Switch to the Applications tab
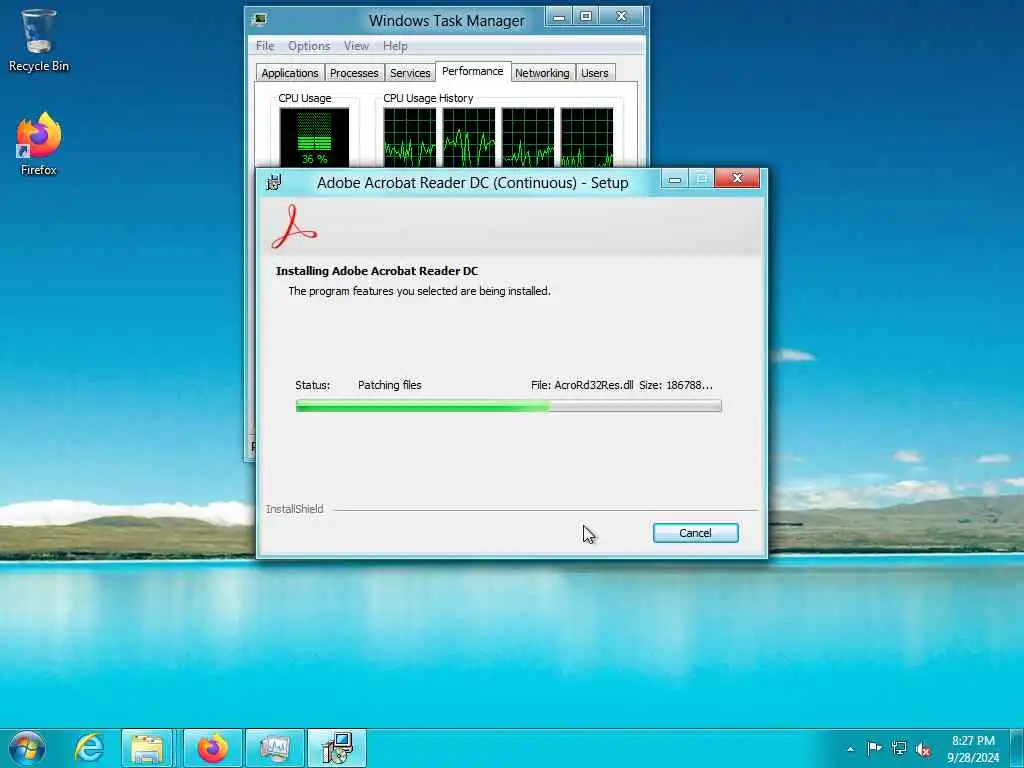Image resolution: width=1024 pixels, height=768 pixels. click(x=290, y=73)
